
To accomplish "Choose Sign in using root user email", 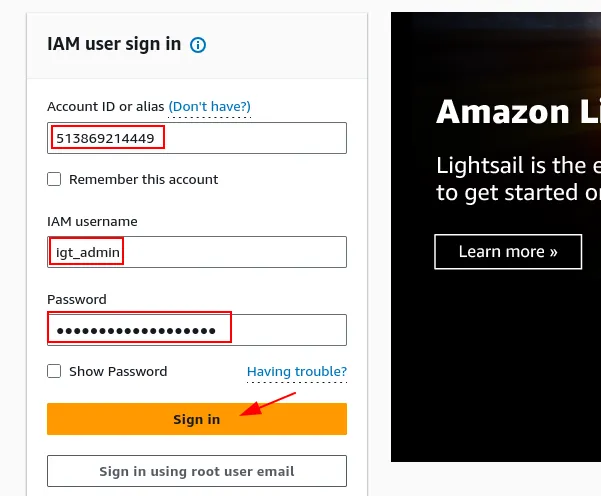I will point(197,471).
